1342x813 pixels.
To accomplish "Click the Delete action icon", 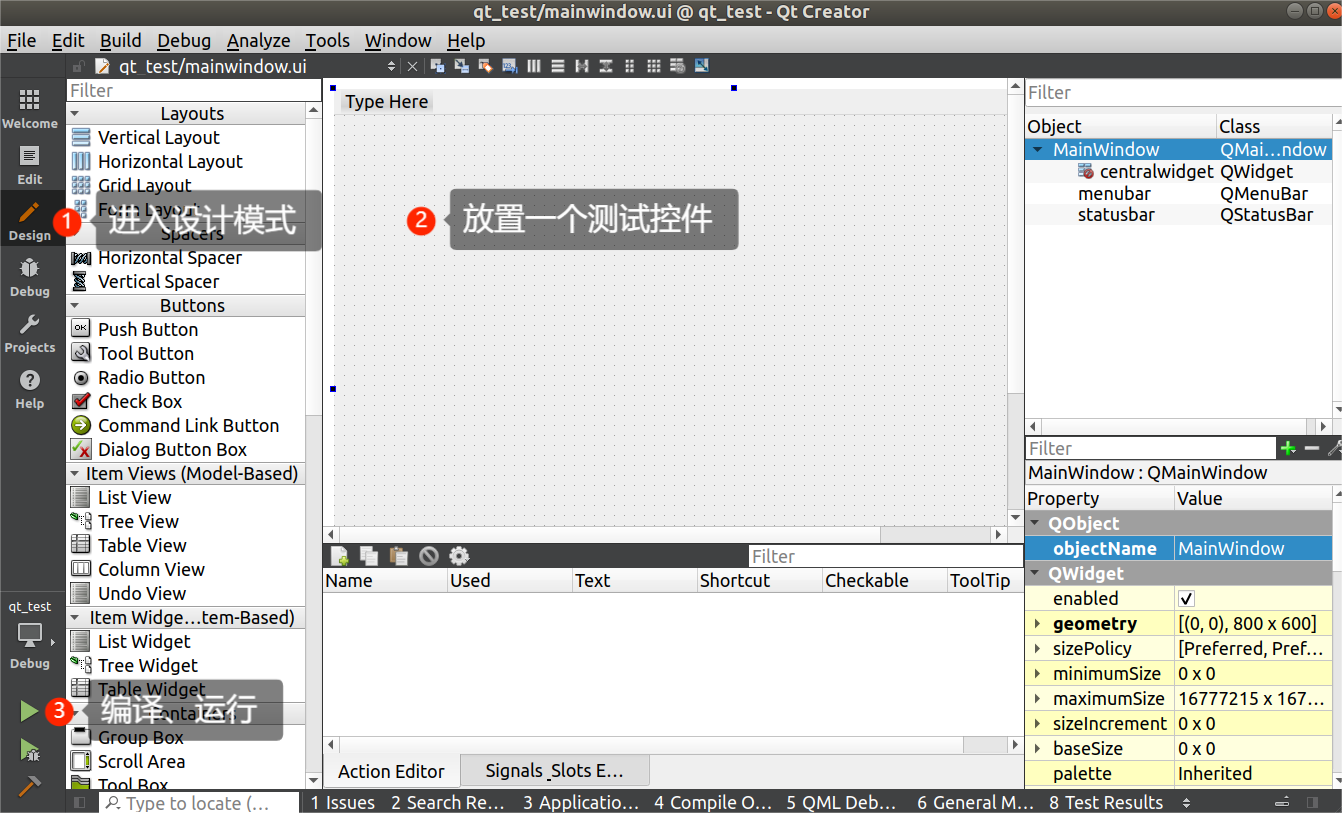I will 429,556.
